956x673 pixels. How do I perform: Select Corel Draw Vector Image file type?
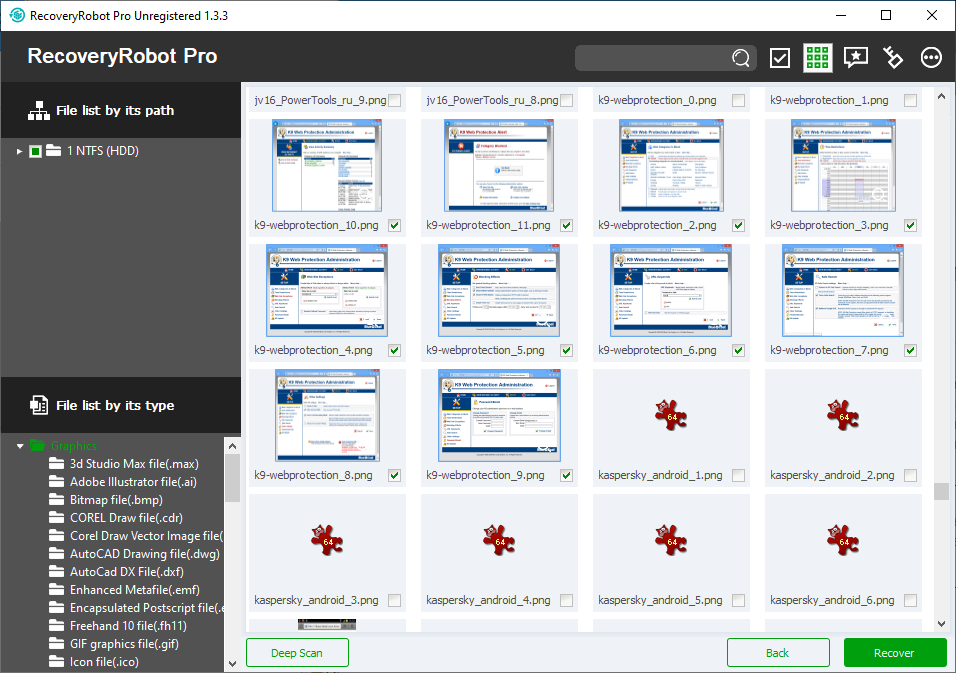pyautogui.click(x=146, y=536)
